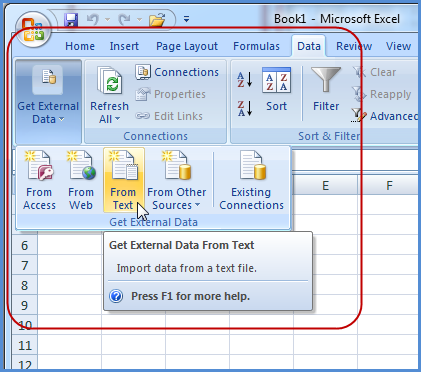The image size is (421, 372).
Task: Select row 9 header
Action: tap(25, 305)
